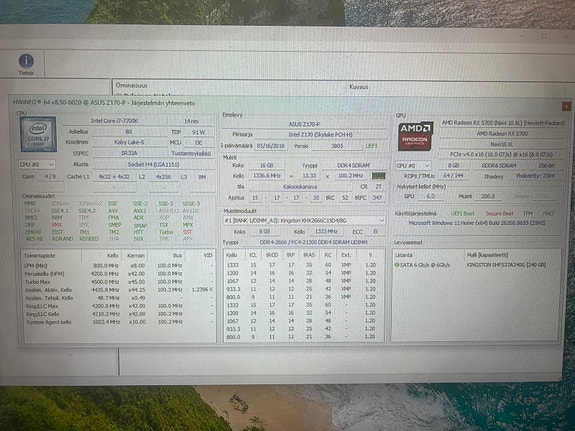Click the TPM indicator
Image resolution: width=575 pixels, height=431 pixels.
coord(528,213)
